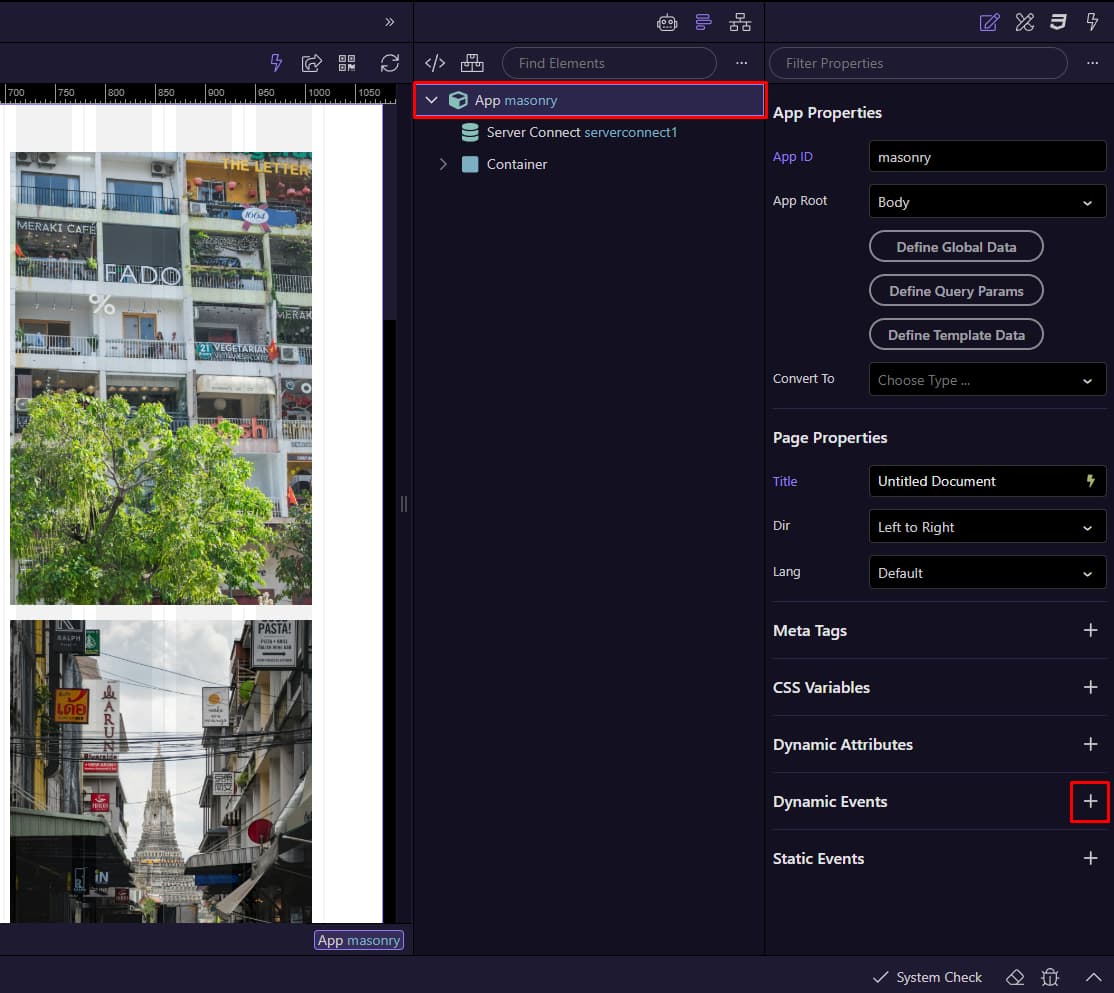This screenshot has width=1114, height=993.
Task: Open the AI assistant robot icon
Action: (667, 22)
